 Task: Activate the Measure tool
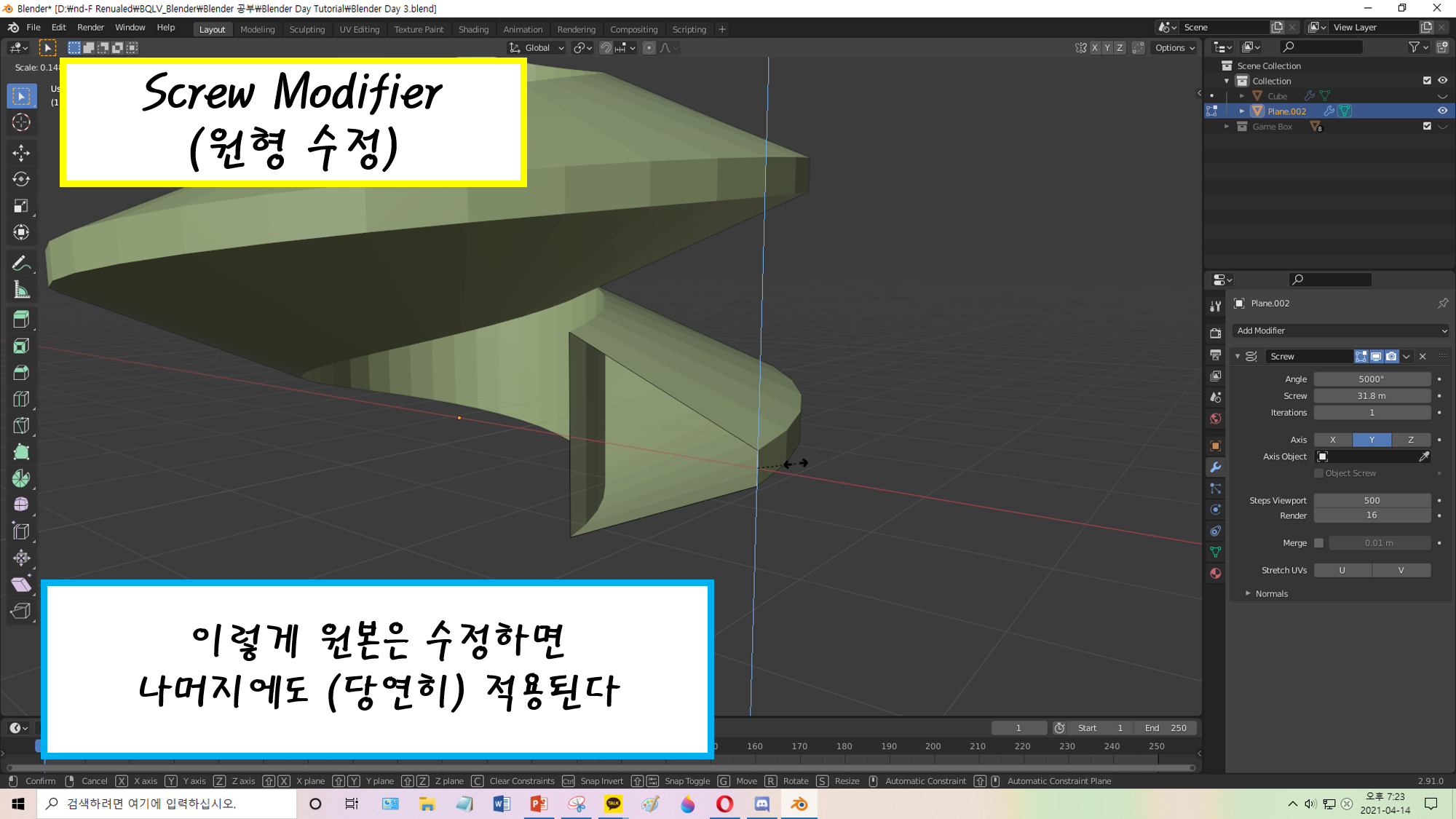pos(21,290)
